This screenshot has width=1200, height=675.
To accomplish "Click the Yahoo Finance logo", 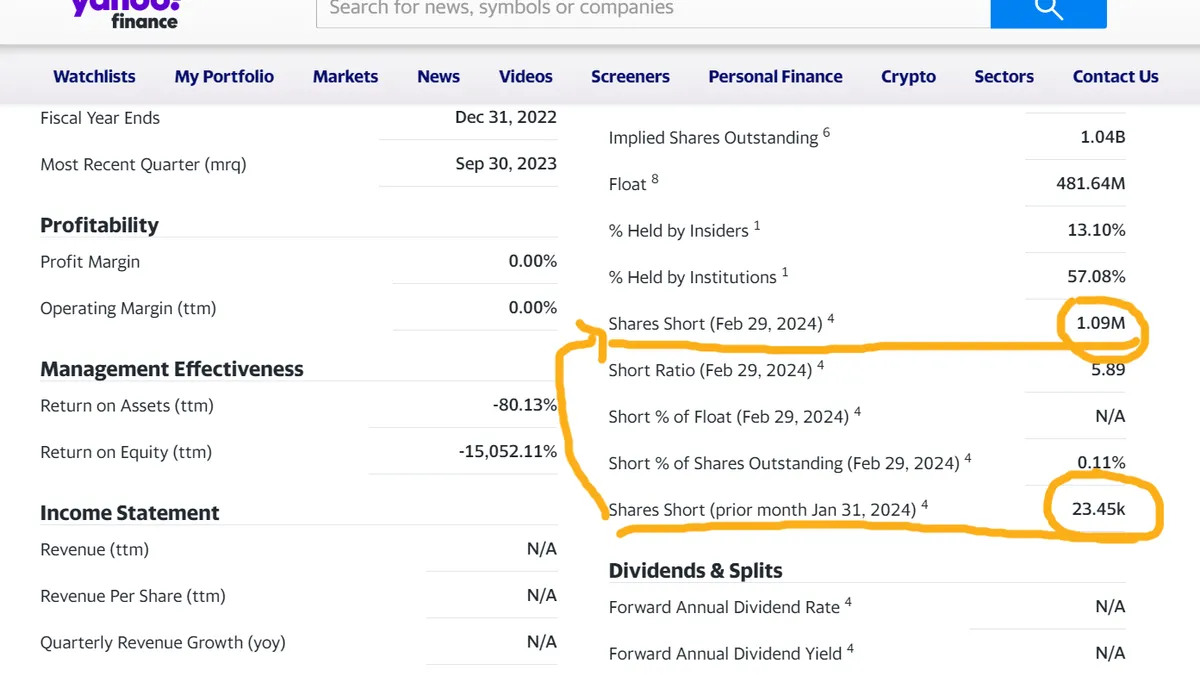I will 125,12.
